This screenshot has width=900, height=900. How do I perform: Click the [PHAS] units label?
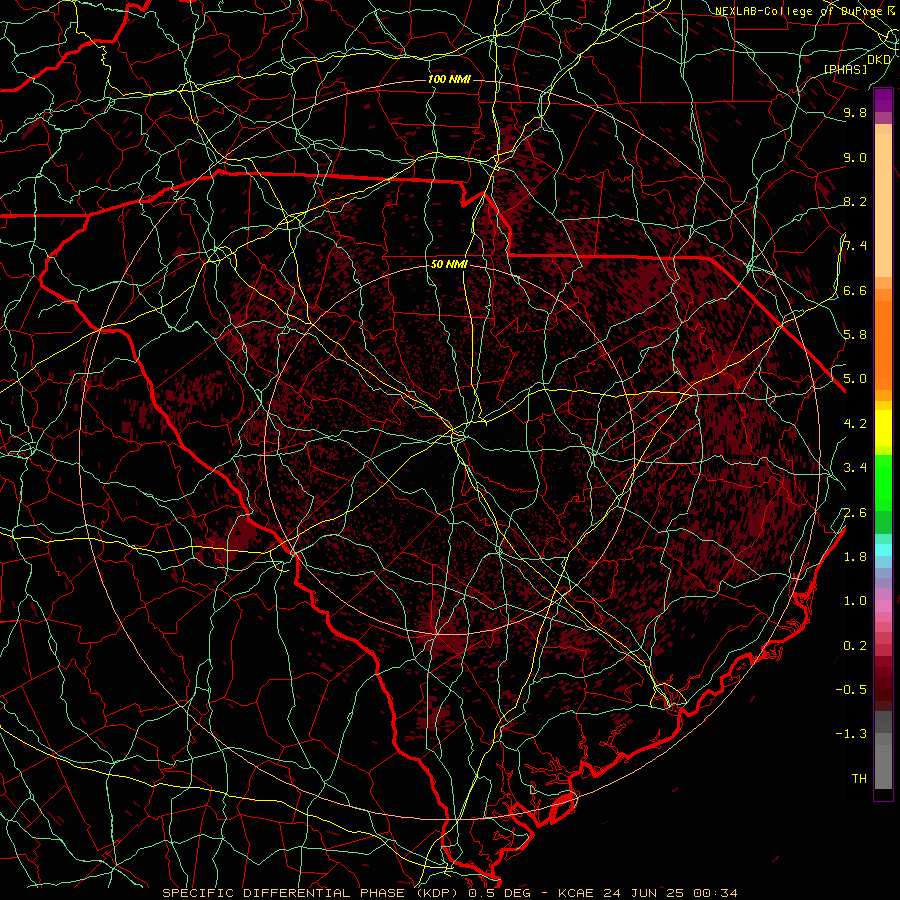[x=845, y=70]
